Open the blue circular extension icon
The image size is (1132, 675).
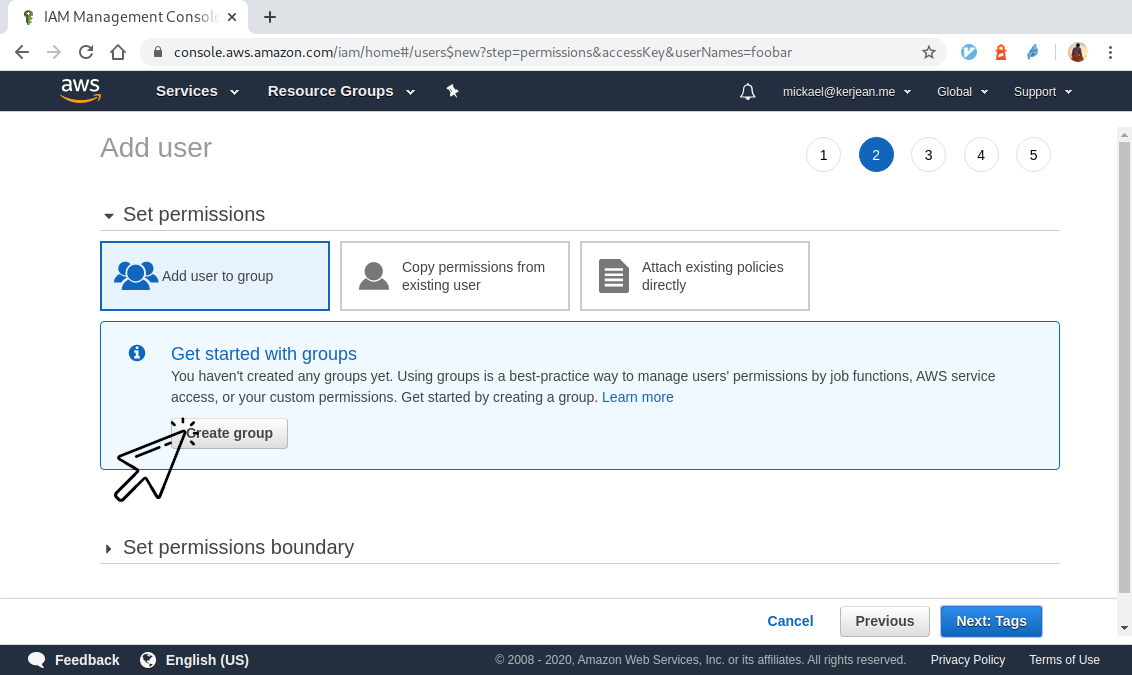point(969,52)
